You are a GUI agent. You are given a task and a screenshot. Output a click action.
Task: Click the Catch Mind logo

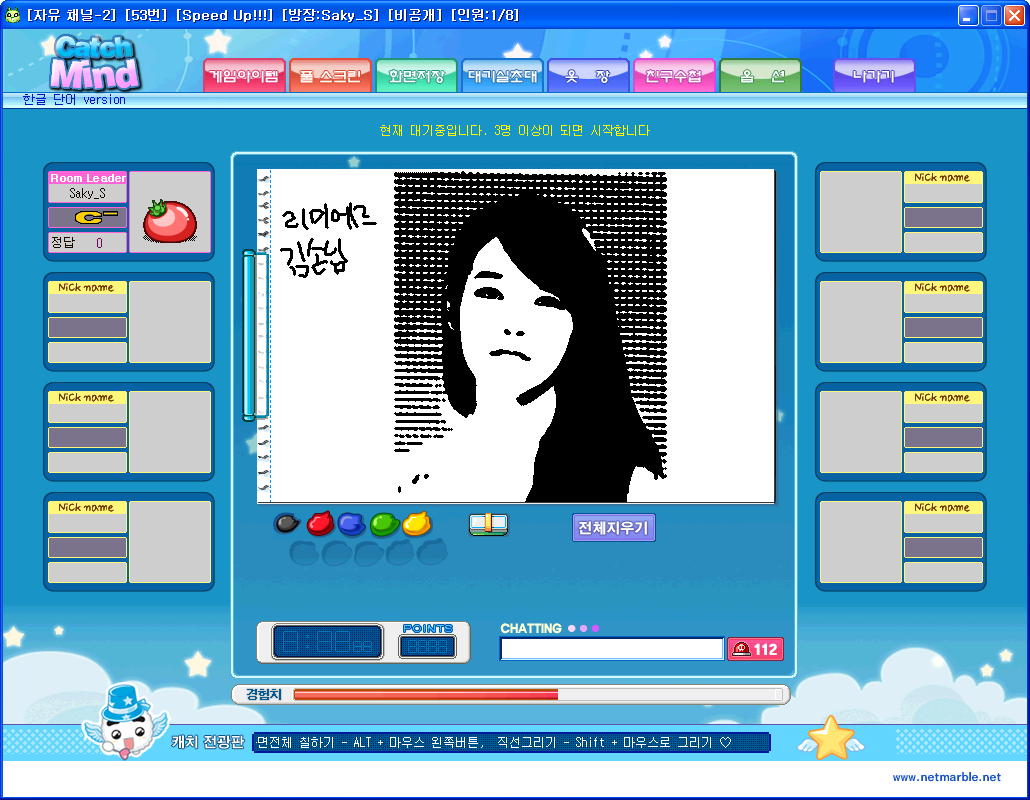click(95, 63)
